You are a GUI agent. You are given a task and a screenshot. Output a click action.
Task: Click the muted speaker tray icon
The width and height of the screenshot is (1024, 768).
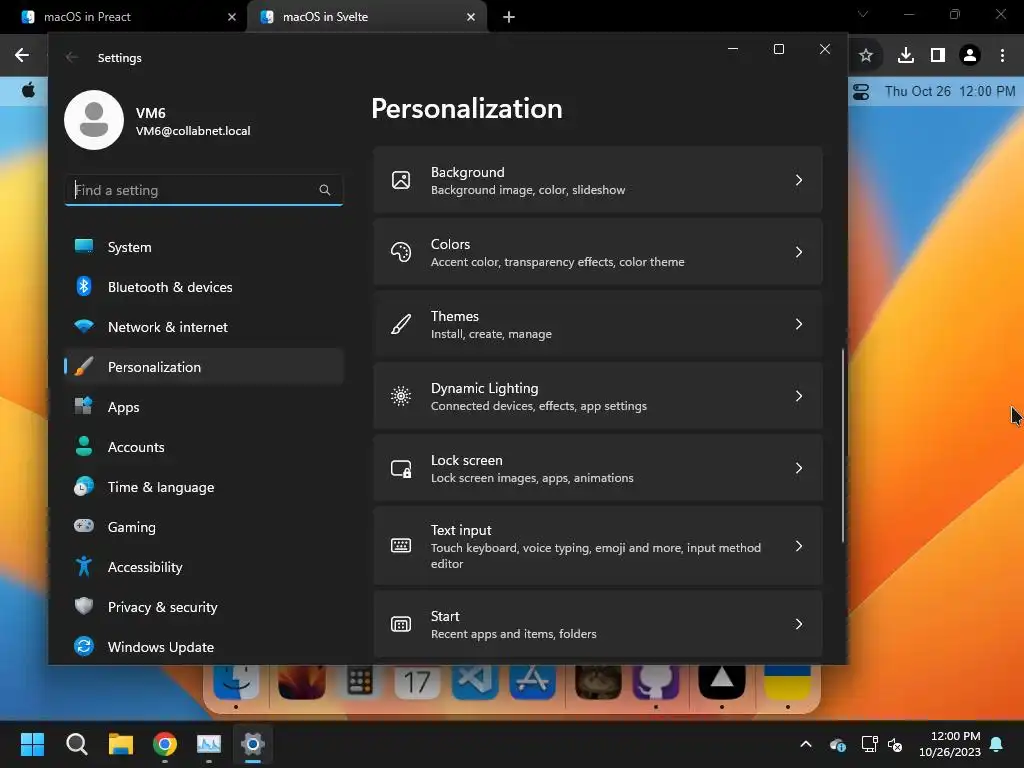pyautogui.click(x=895, y=744)
